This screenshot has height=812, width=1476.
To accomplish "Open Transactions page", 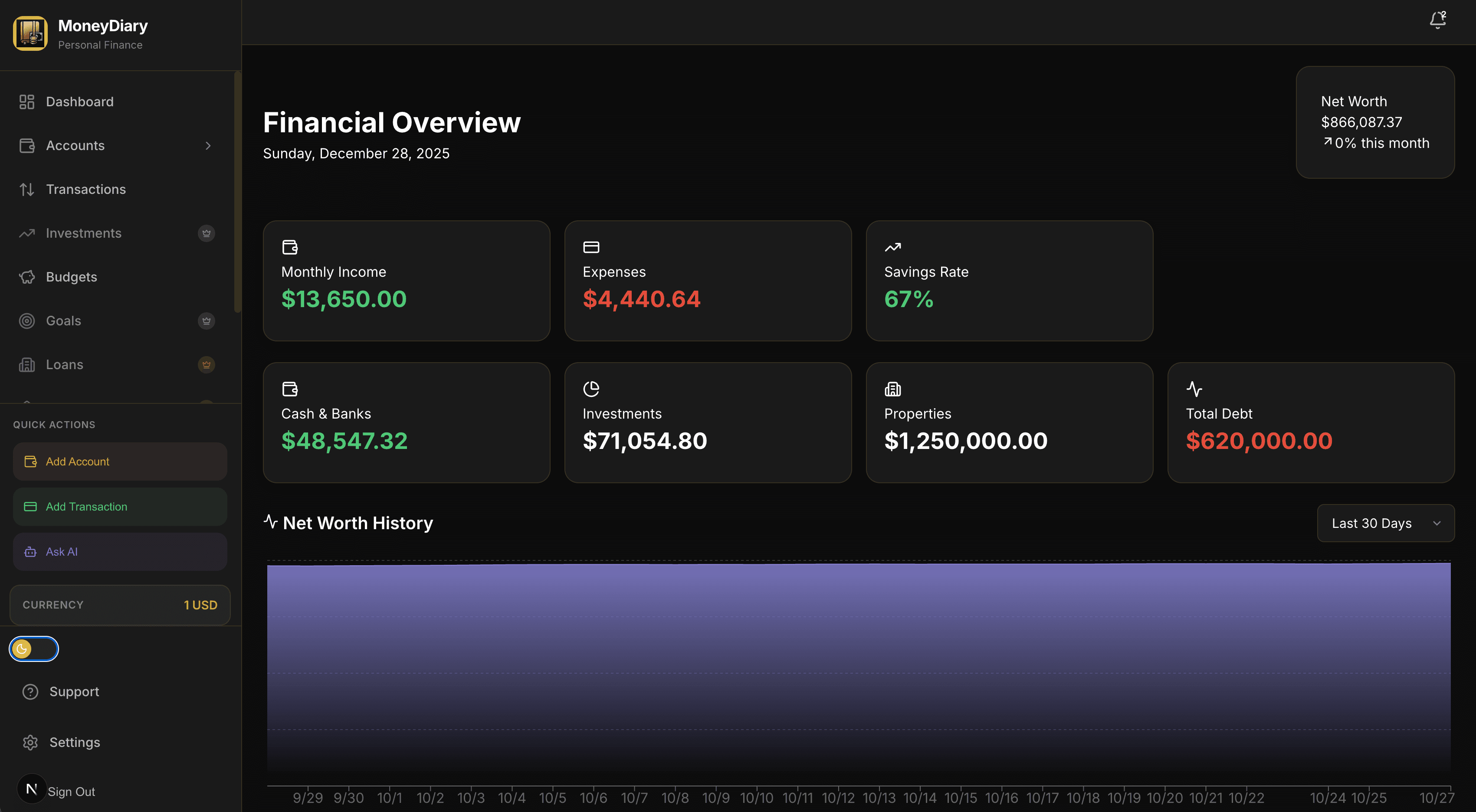I will pyautogui.click(x=118, y=189).
